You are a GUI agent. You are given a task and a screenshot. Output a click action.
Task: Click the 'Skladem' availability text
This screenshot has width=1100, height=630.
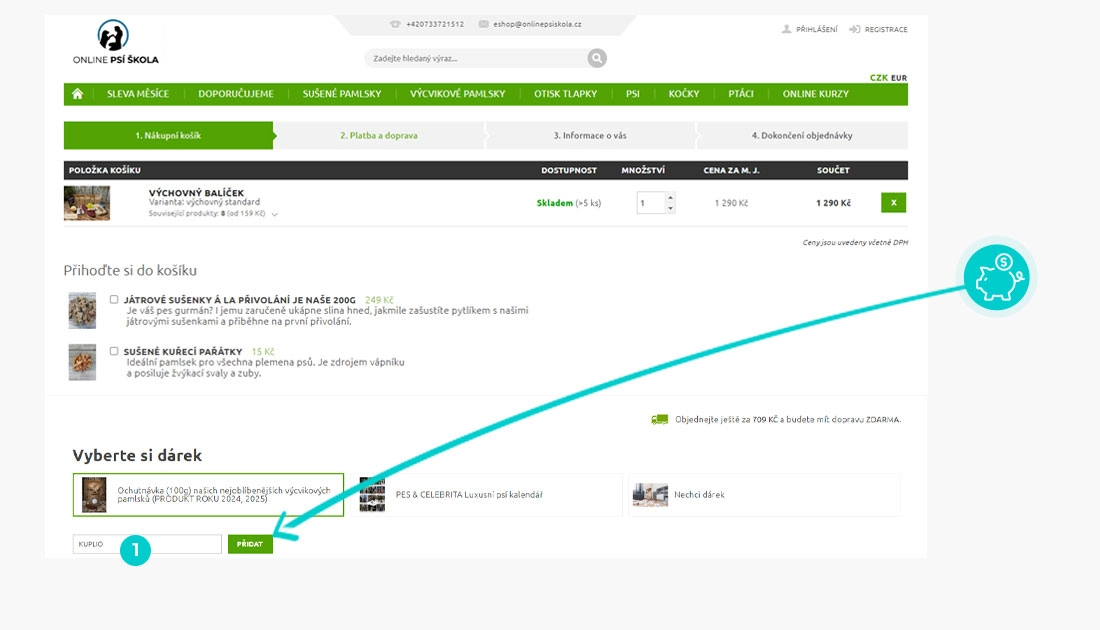(x=555, y=203)
